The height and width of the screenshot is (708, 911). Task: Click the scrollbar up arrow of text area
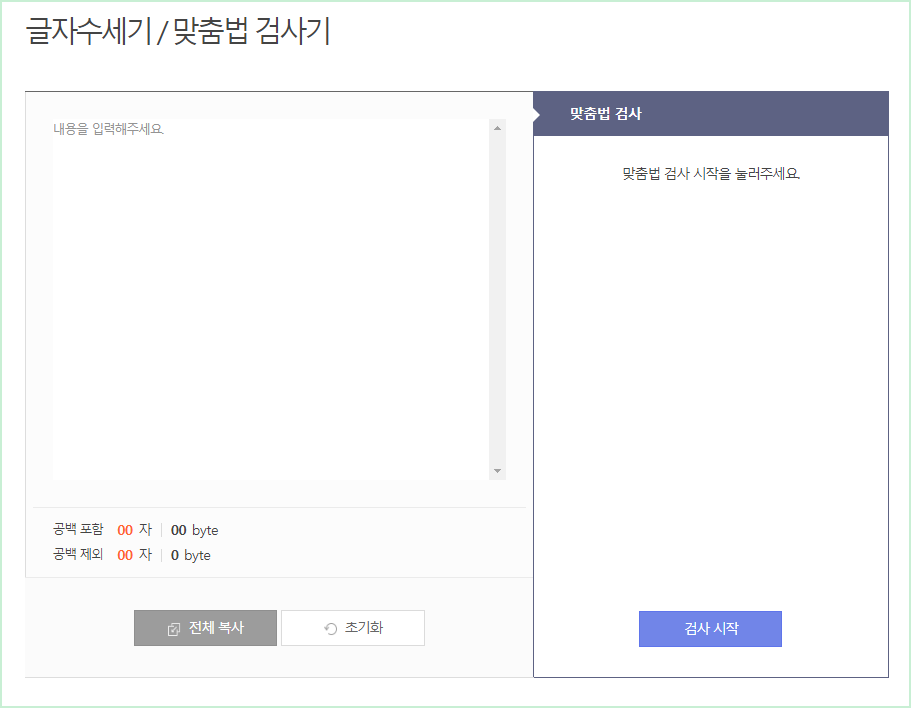click(497, 127)
